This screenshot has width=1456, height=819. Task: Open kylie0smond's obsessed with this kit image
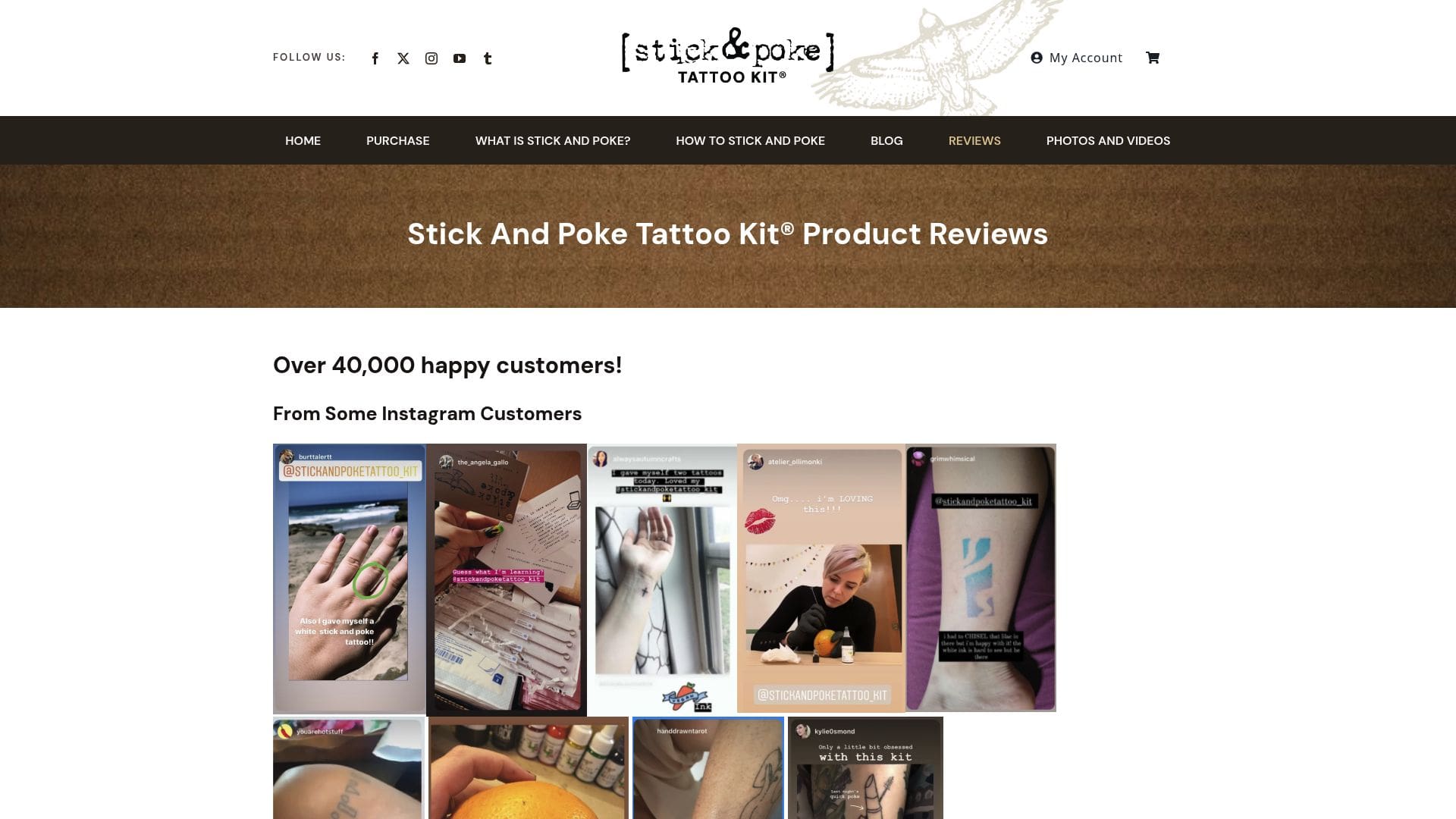pos(865,767)
